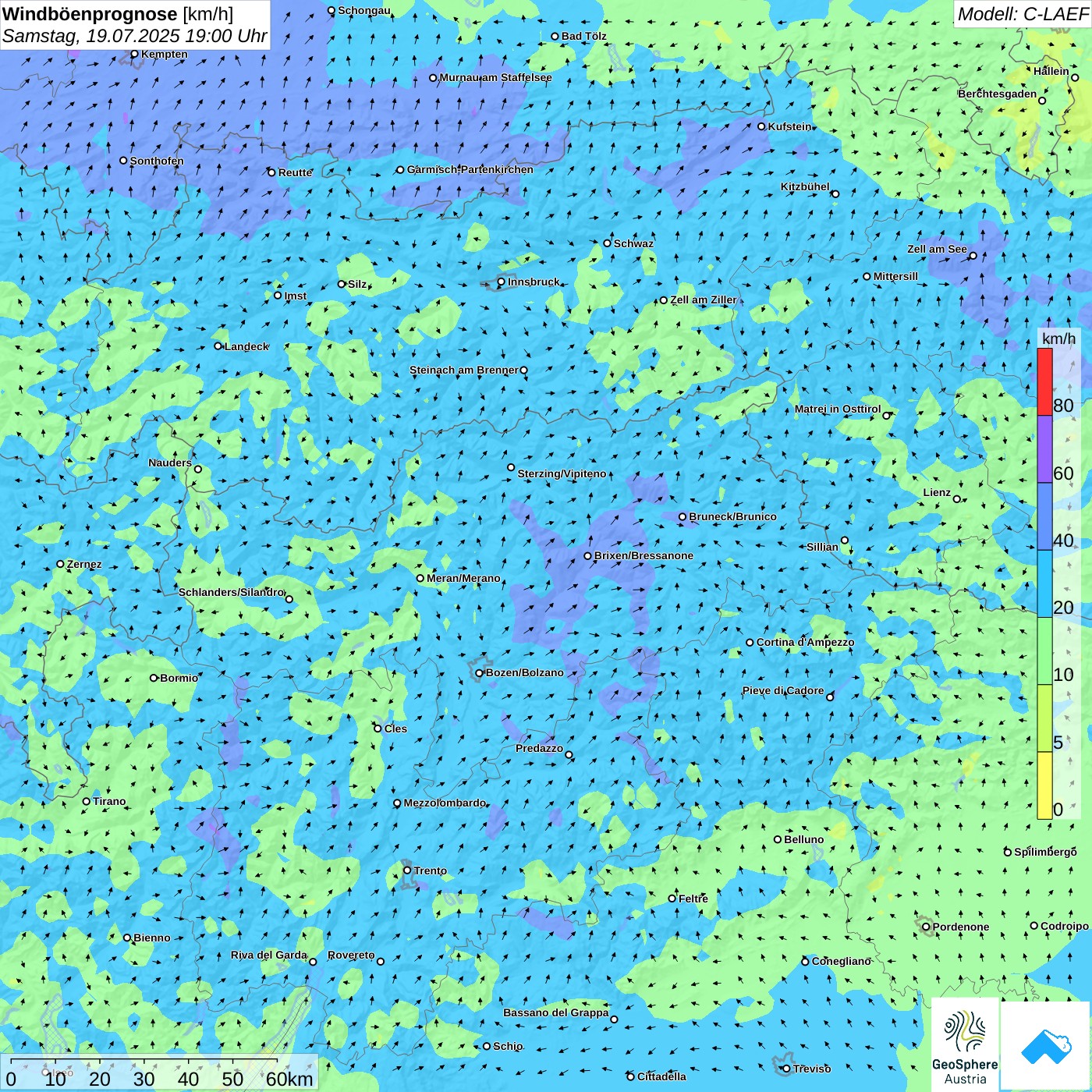The width and height of the screenshot is (1092, 1092).
Task: Click the Cles city marker
Action: tap(378, 729)
